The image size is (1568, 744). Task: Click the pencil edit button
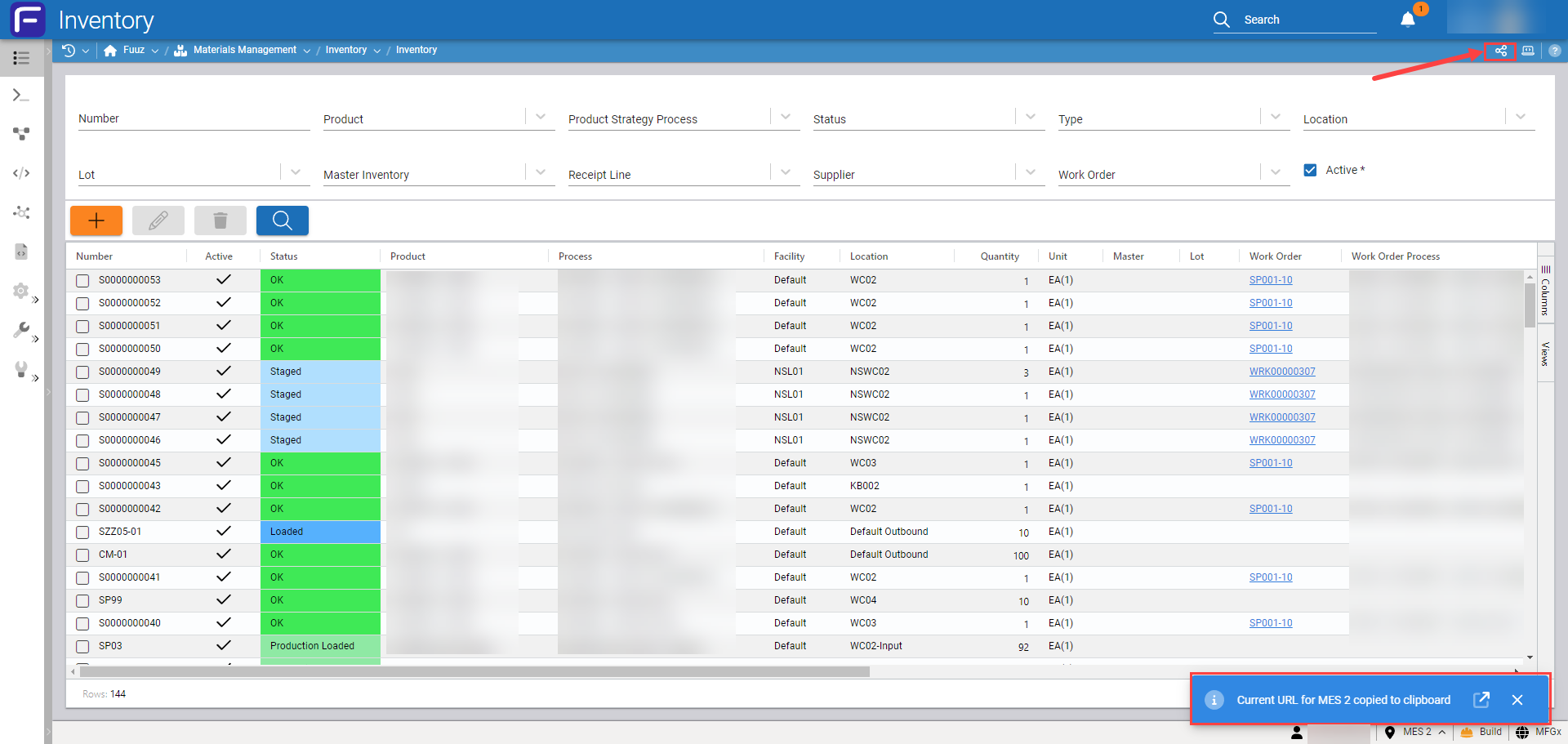158,221
